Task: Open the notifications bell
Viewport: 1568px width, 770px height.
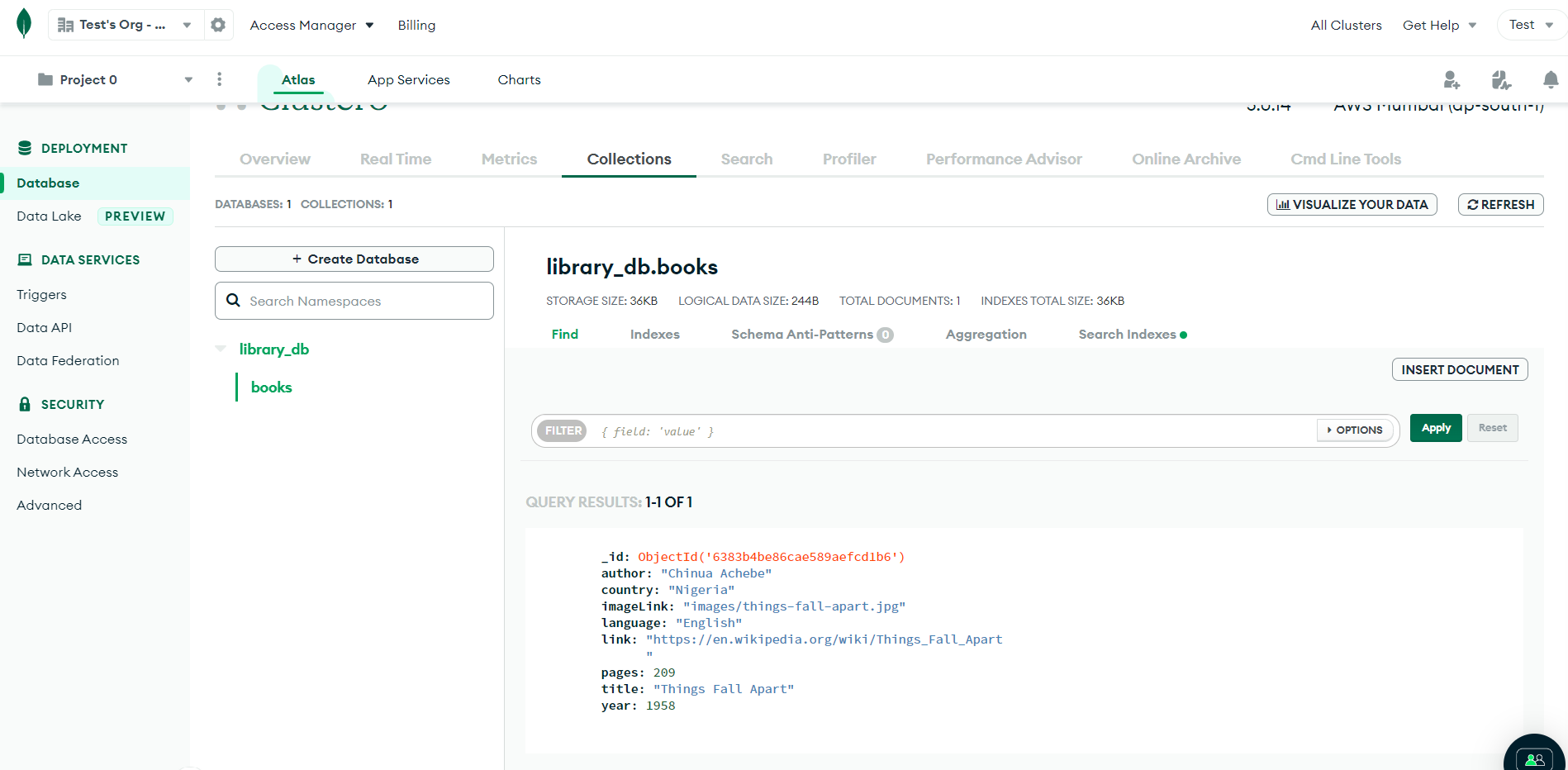Action: tap(1551, 80)
